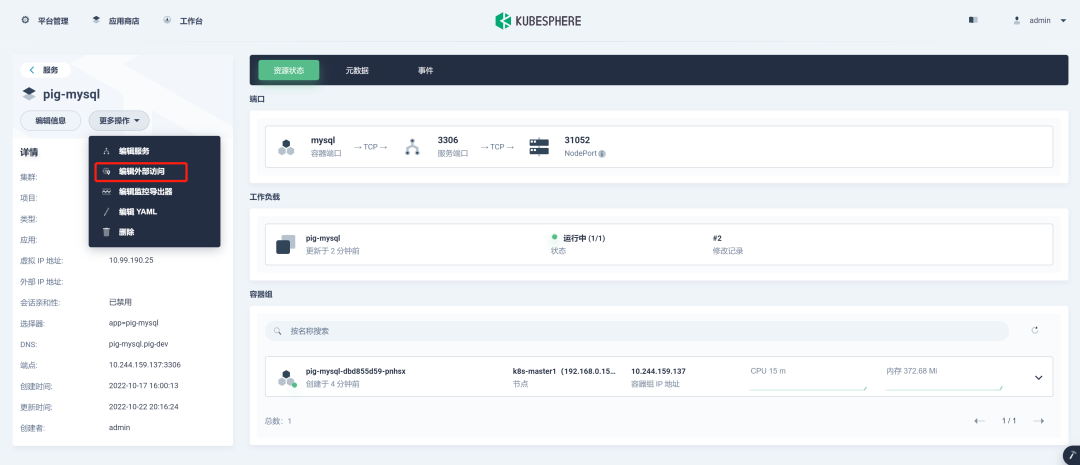This screenshot has width=1080, height=465.
Task: Click the document icon beside admin
Action: (x=973, y=21)
